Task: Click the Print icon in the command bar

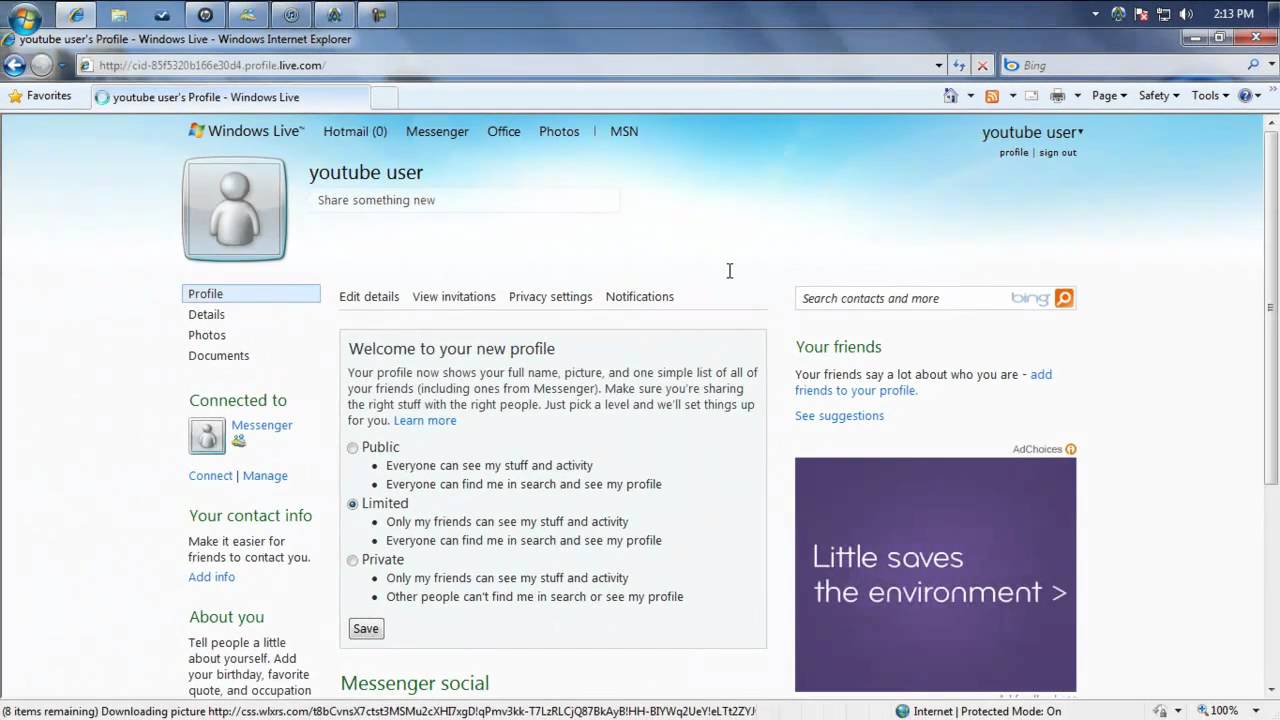Action: pos(1057,96)
